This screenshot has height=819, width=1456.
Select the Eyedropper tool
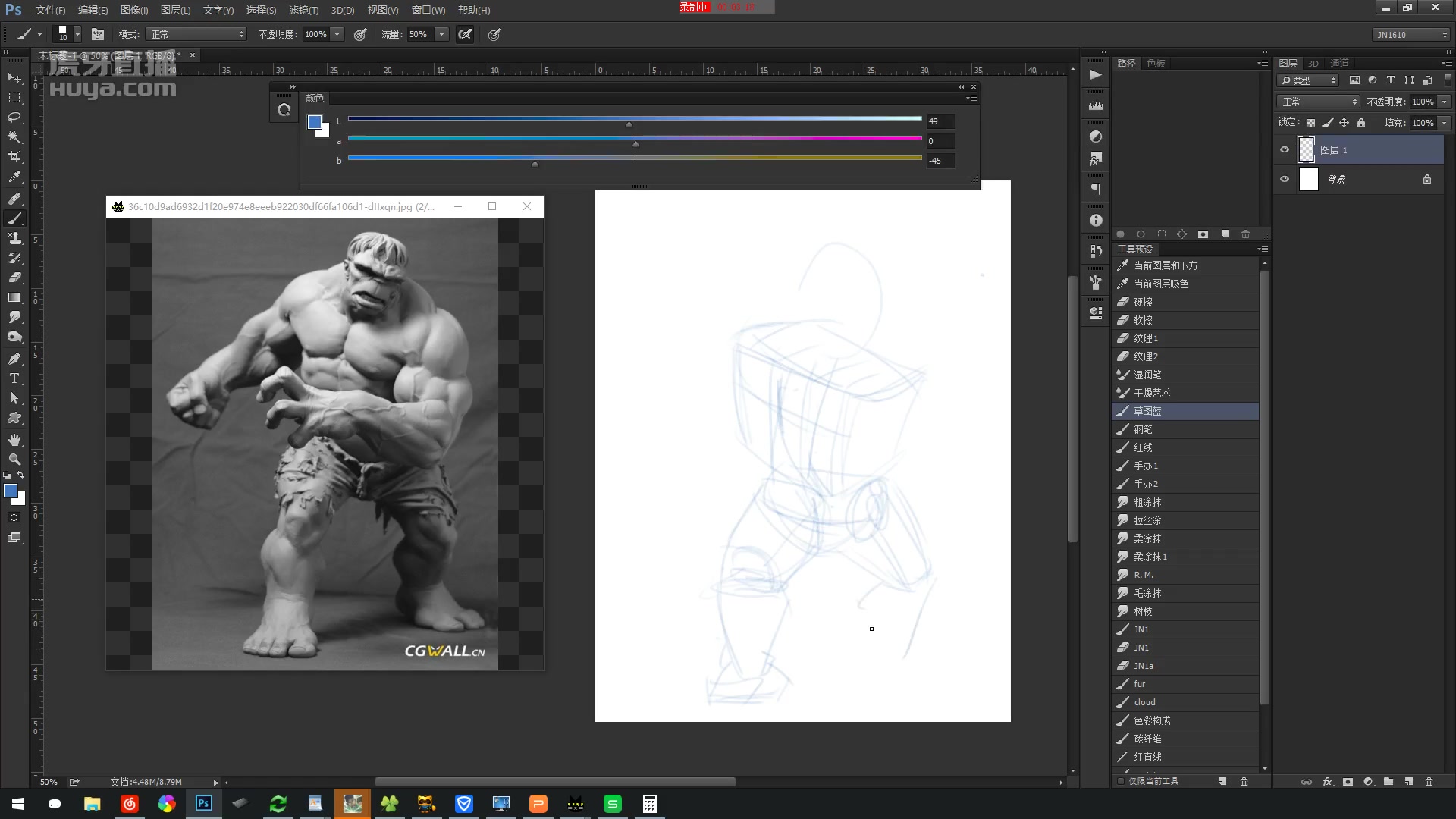14,177
